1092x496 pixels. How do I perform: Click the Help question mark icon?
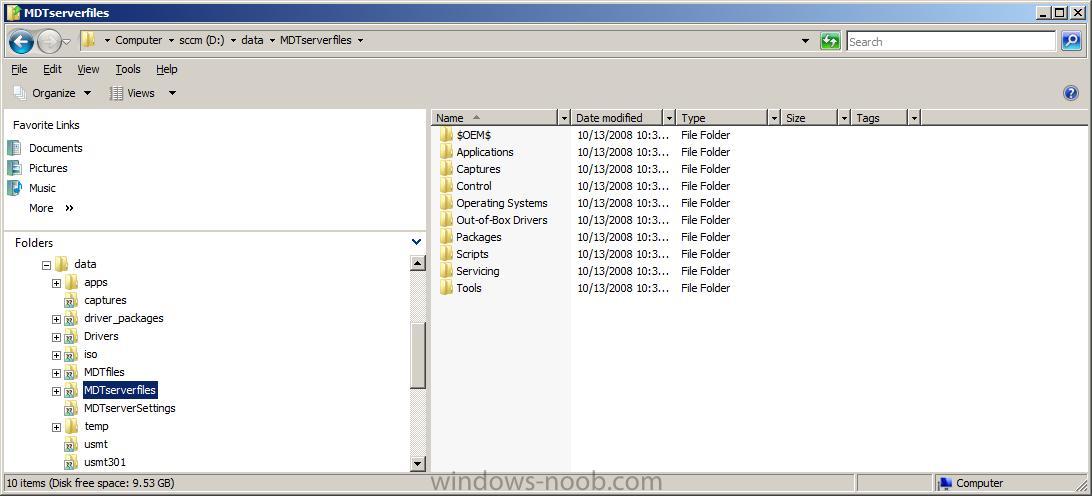click(x=1071, y=93)
